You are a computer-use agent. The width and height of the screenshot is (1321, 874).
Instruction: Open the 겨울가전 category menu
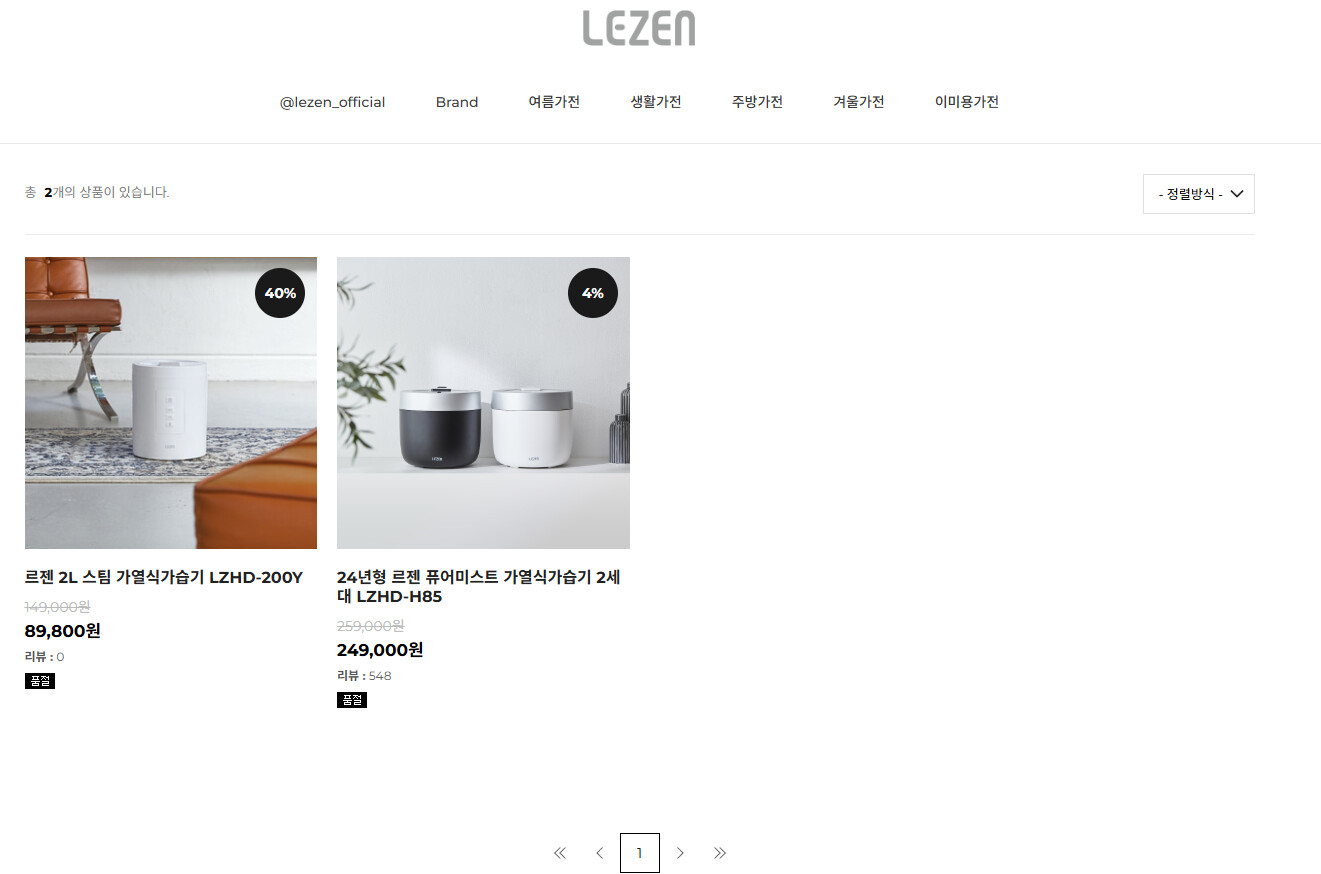pos(859,102)
